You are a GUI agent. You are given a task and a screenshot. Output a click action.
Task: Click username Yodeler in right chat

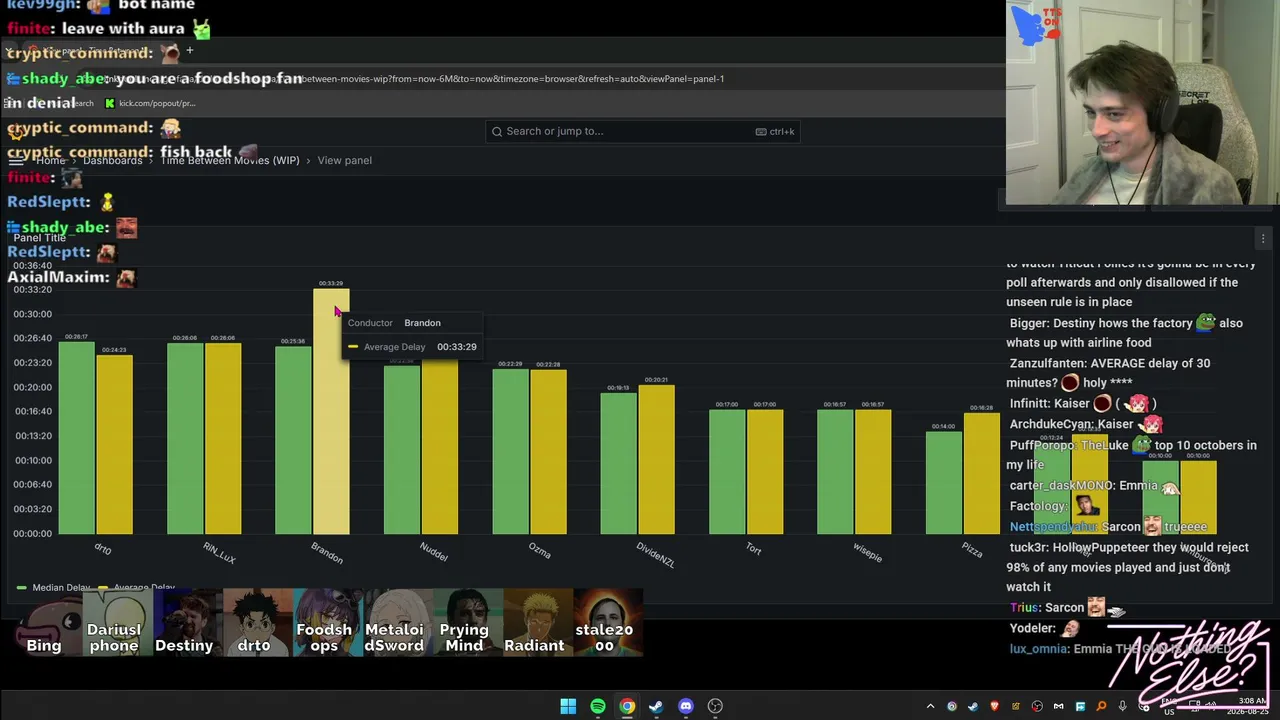pyautogui.click(x=1033, y=628)
